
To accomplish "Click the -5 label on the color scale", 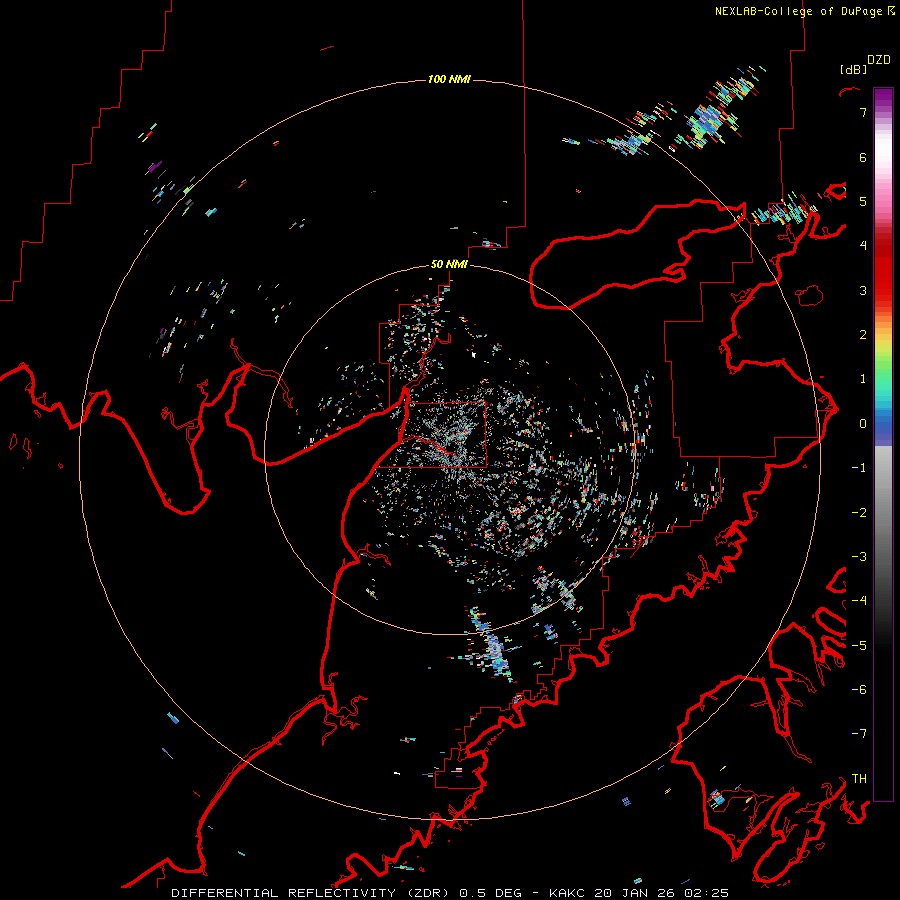I will coord(859,646).
